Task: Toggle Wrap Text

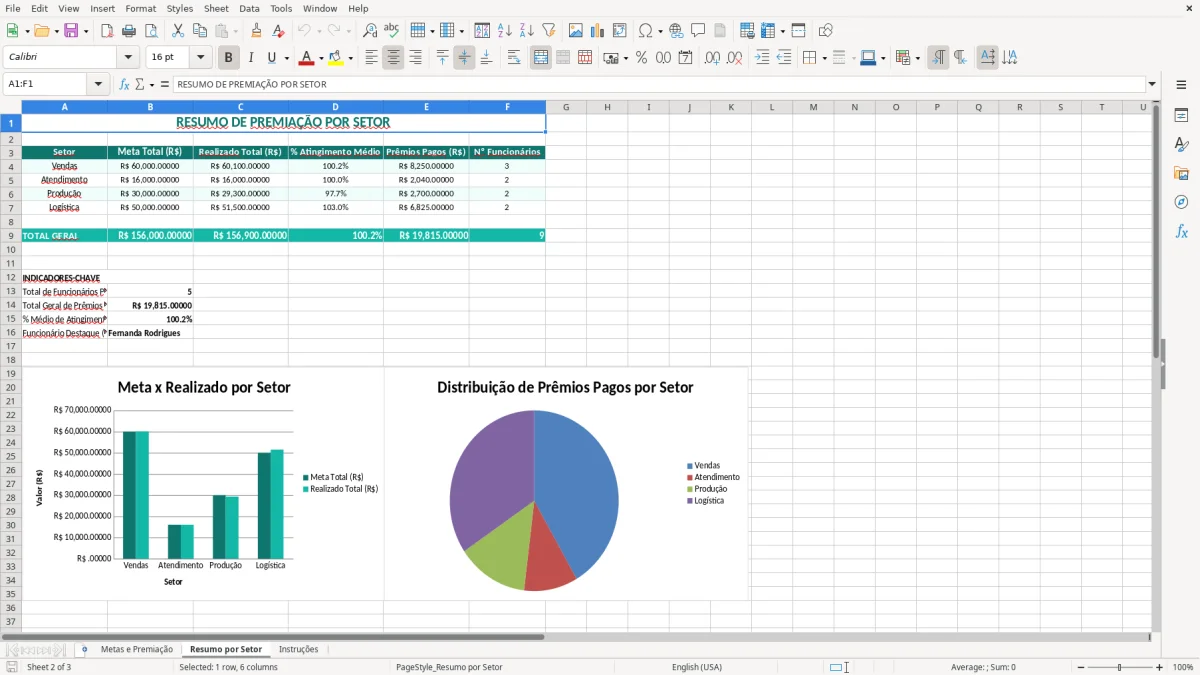Action: tap(514, 58)
